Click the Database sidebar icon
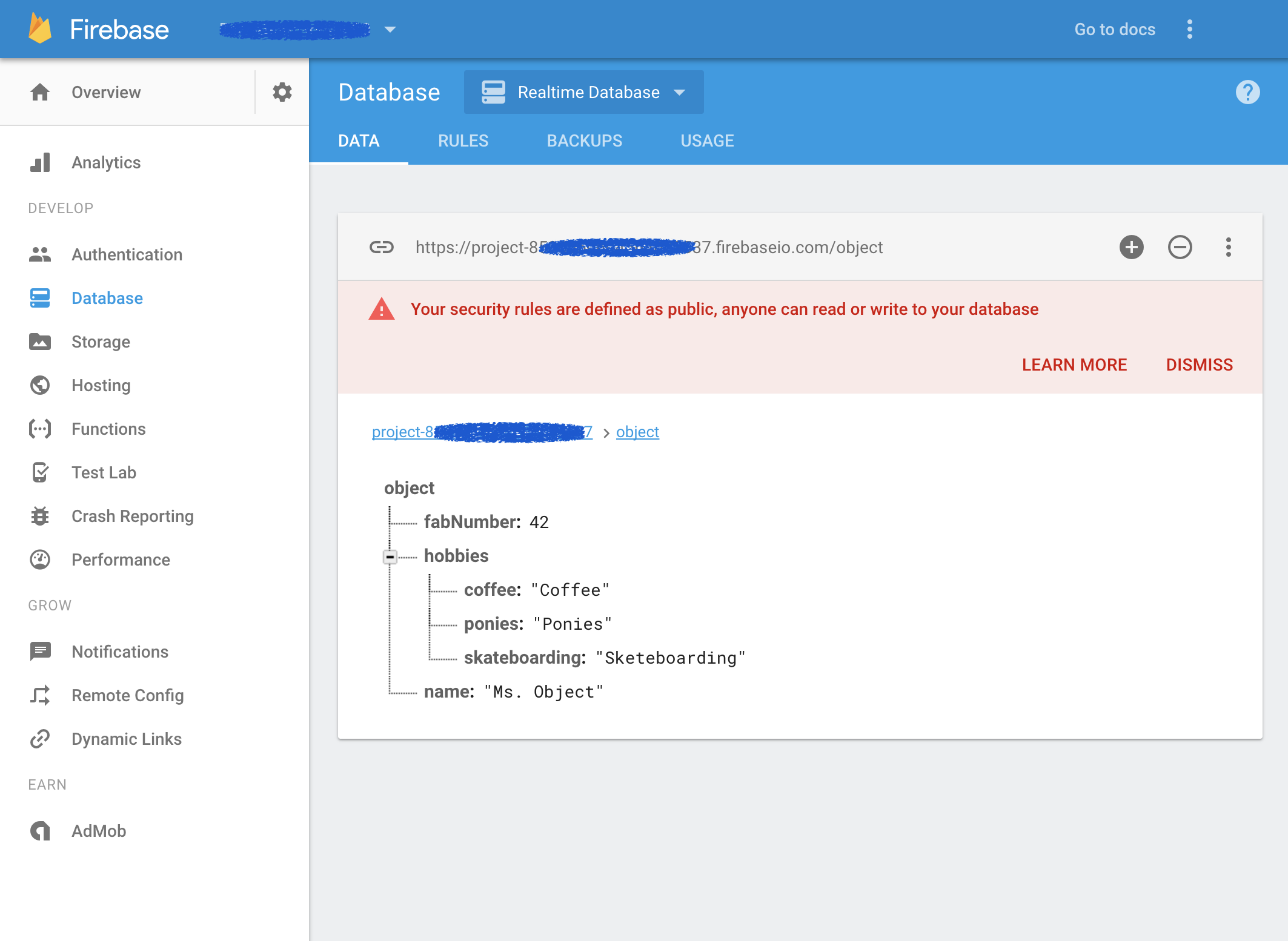 [40, 298]
